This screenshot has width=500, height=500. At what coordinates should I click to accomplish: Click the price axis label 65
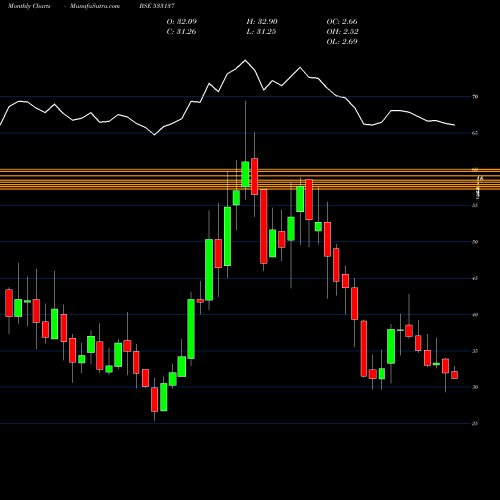pyautogui.click(x=475, y=133)
